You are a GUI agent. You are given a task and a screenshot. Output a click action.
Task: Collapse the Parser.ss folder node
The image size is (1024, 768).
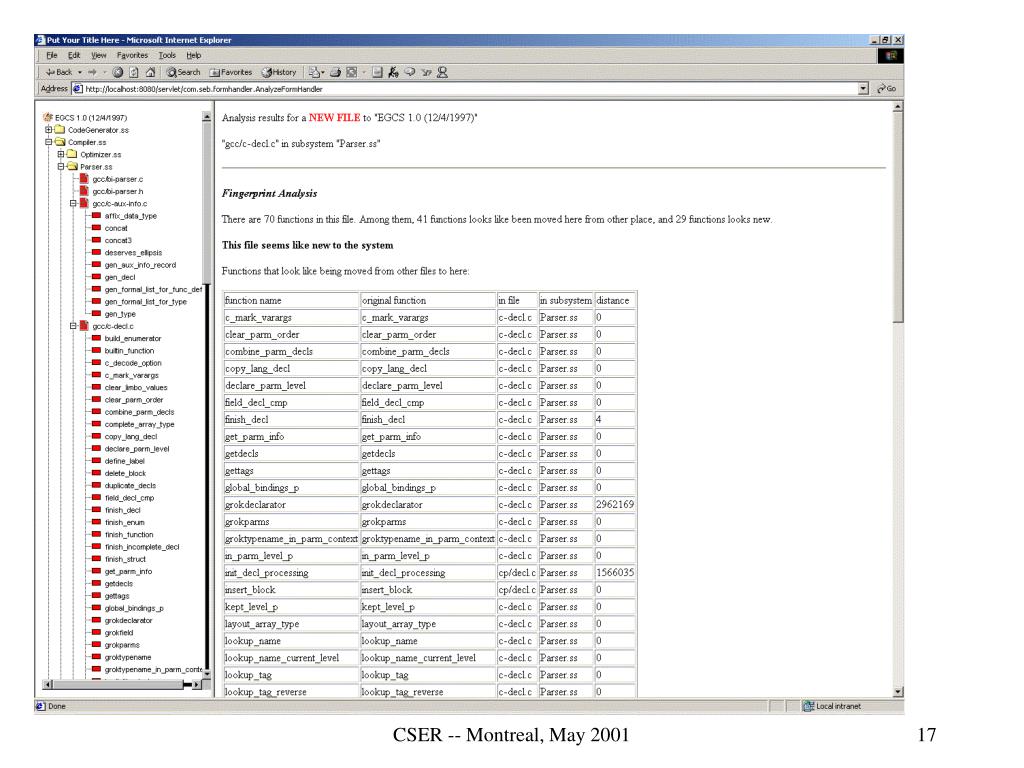(61, 167)
